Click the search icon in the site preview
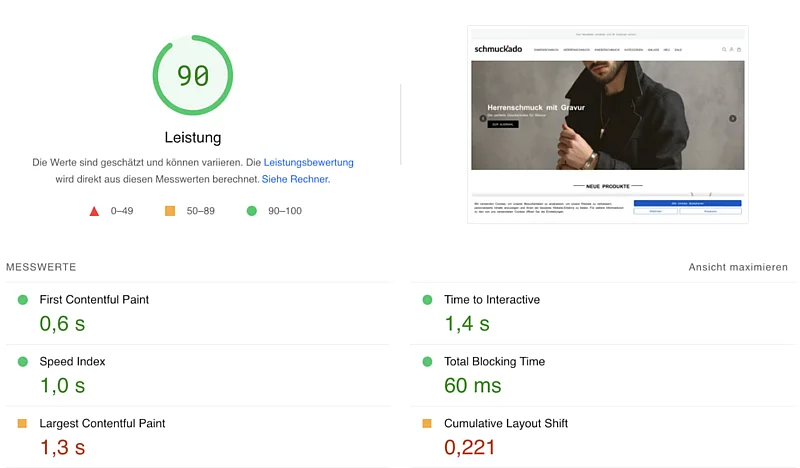 [x=724, y=49]
